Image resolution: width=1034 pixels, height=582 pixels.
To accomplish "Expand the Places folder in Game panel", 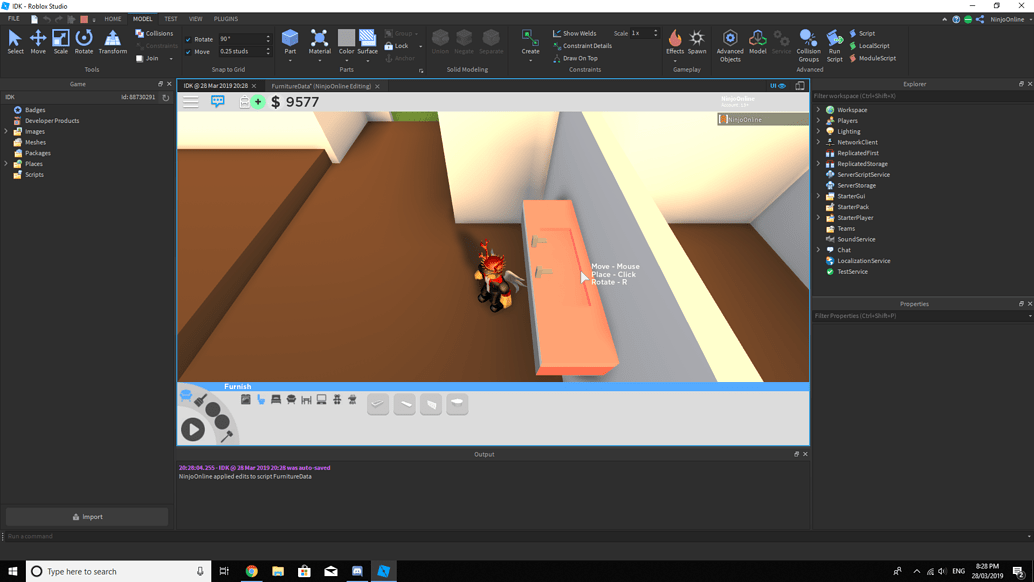I will 7,163.
